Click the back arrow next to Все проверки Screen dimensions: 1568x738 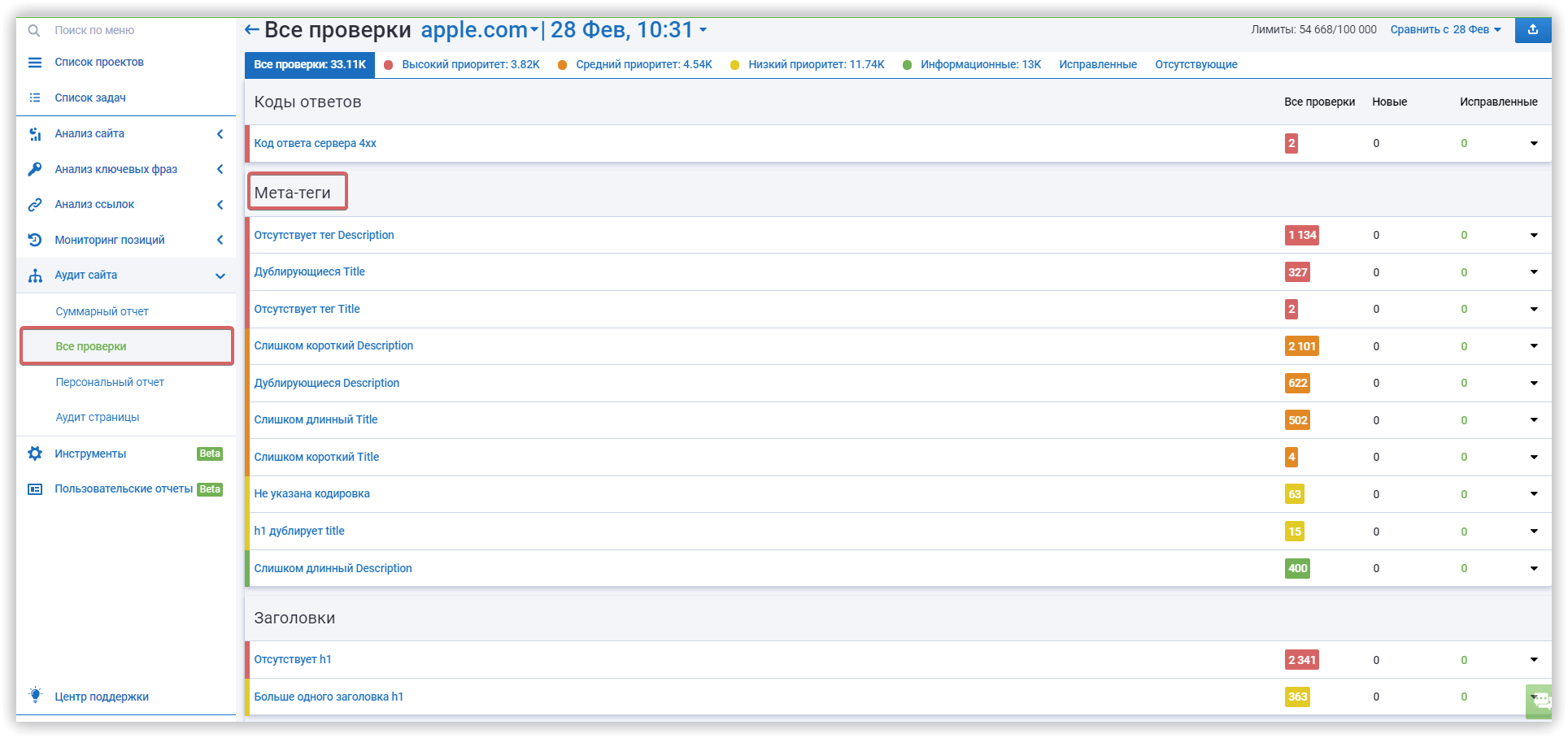(252, 30)
